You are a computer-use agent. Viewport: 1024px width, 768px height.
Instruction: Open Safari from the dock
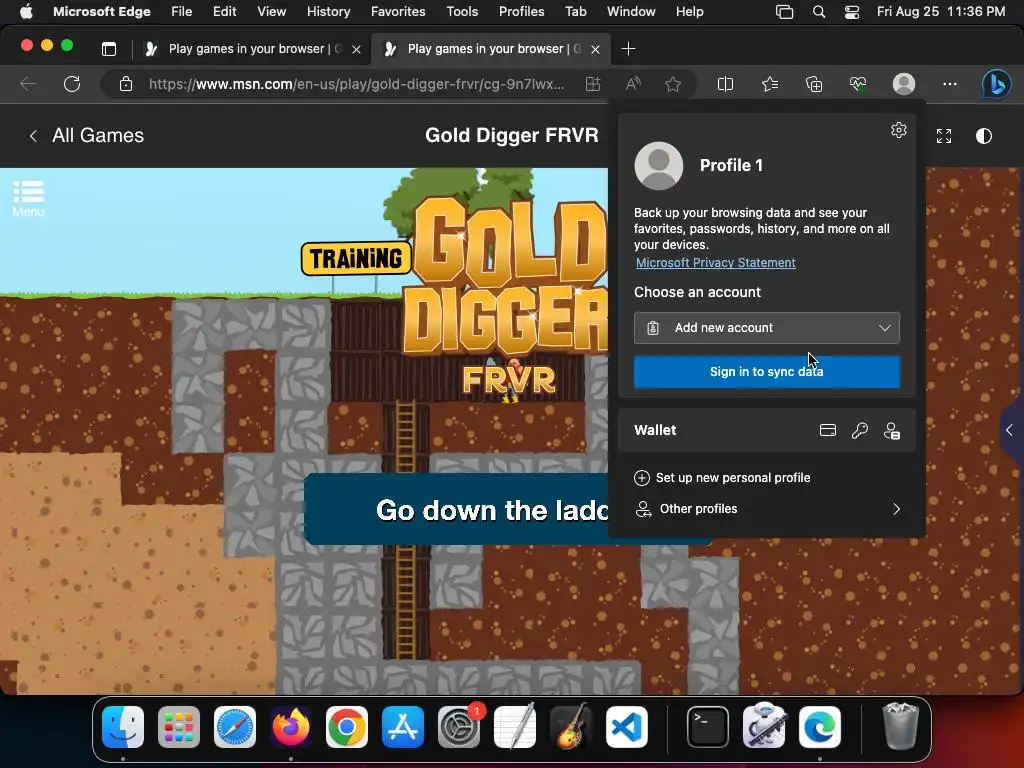pyautogui.click(x=235, y=727)
